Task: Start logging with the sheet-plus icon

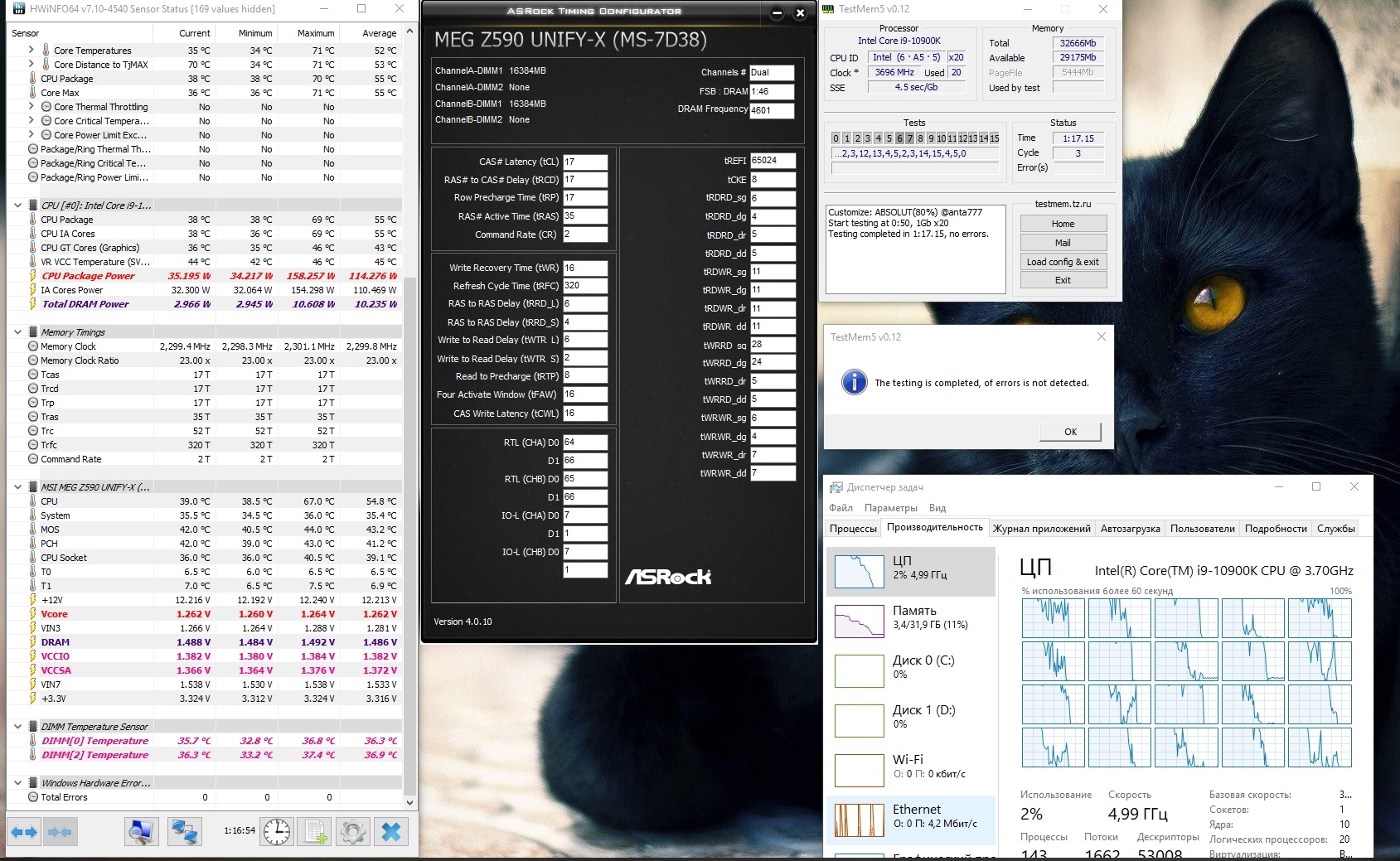Action: coord(315,831)
